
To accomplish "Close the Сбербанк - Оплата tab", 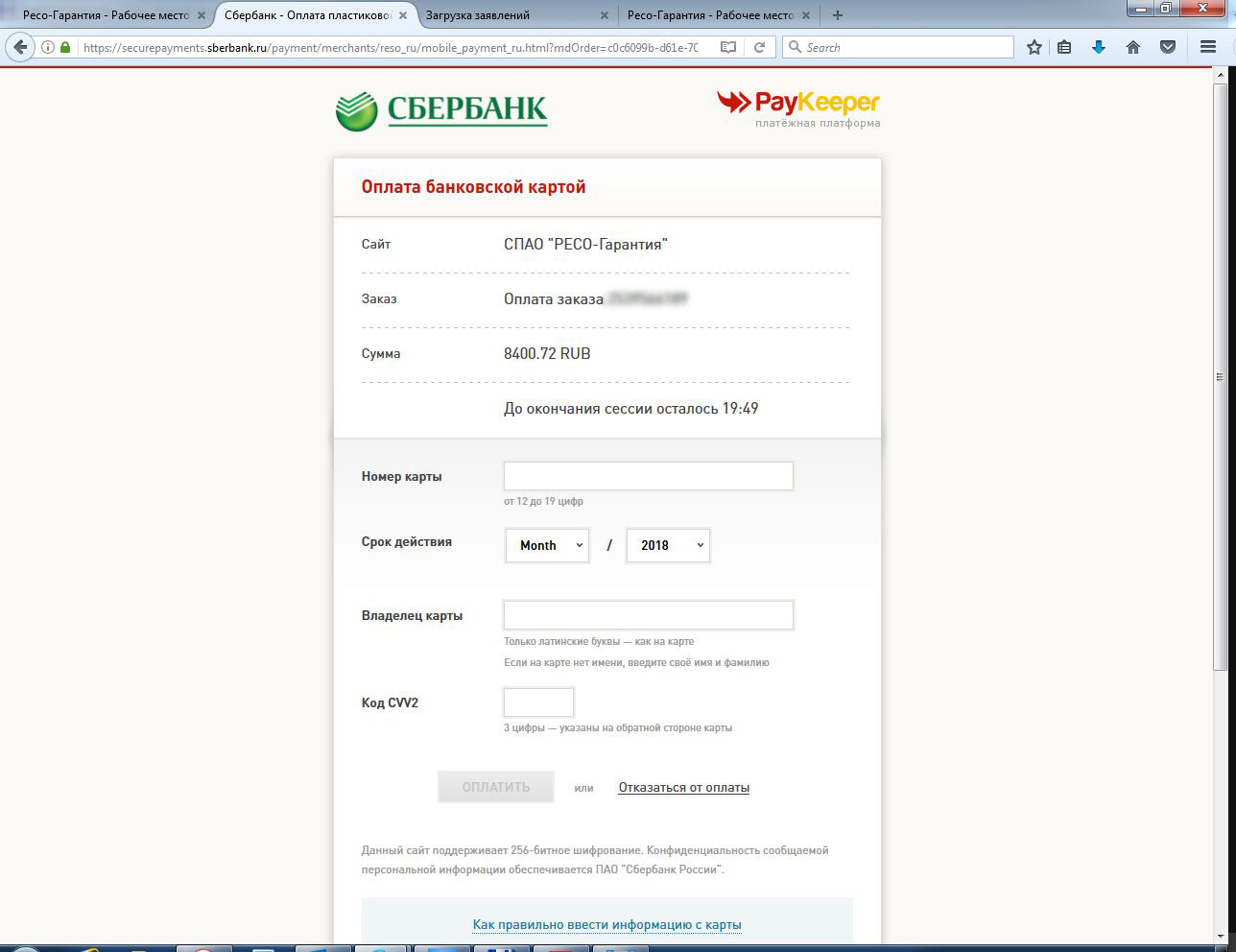I will (x=403, y=15).
